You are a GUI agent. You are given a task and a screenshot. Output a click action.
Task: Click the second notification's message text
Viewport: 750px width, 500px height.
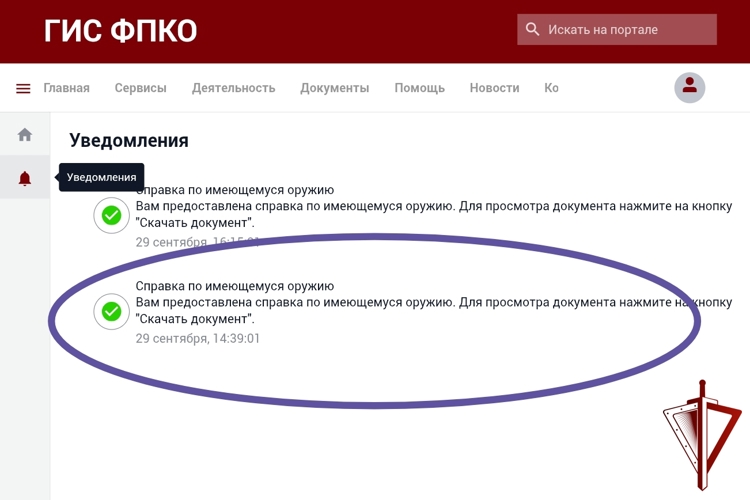point(434,311)
